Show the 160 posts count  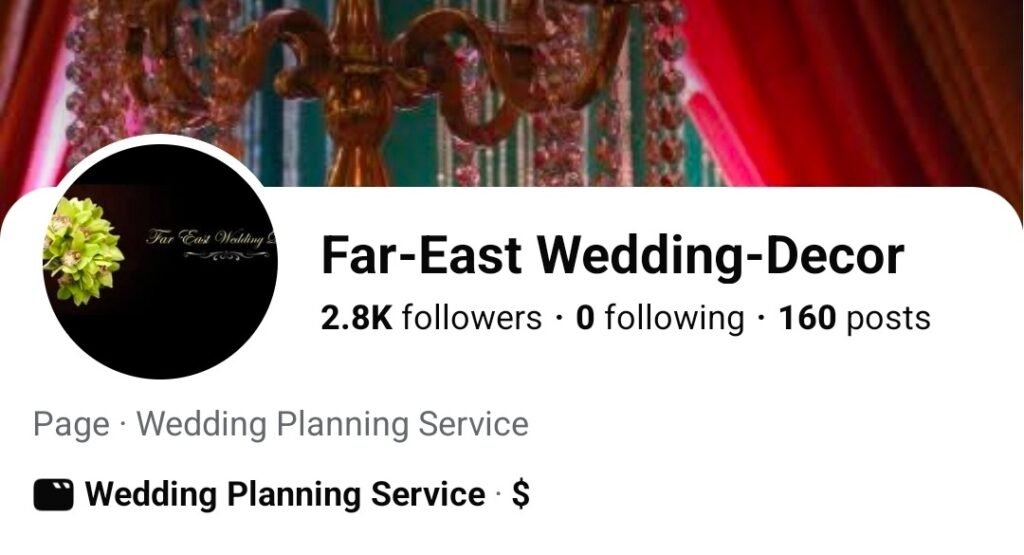[x=854, y=318]
